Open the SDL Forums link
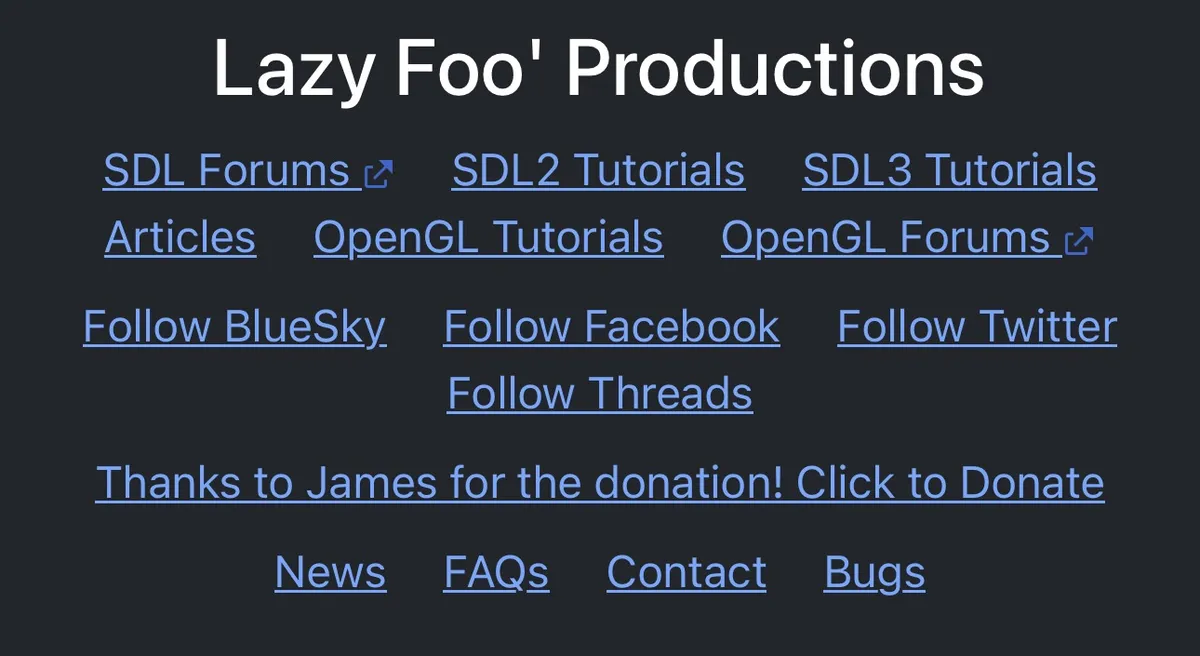This screenshot has width=1200, height=656. (248, 171)
